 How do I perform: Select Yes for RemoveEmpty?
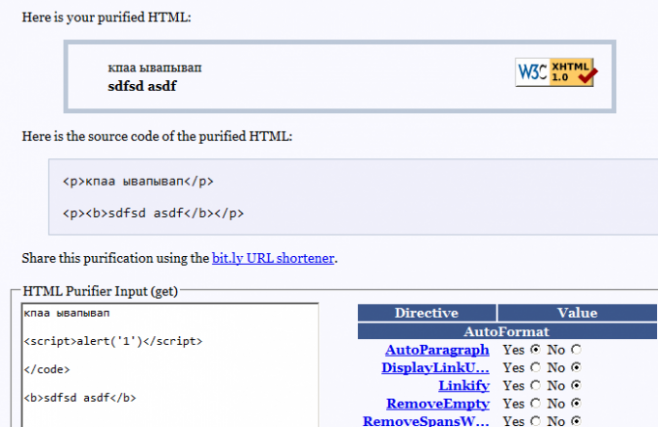[x=535, y=403]
